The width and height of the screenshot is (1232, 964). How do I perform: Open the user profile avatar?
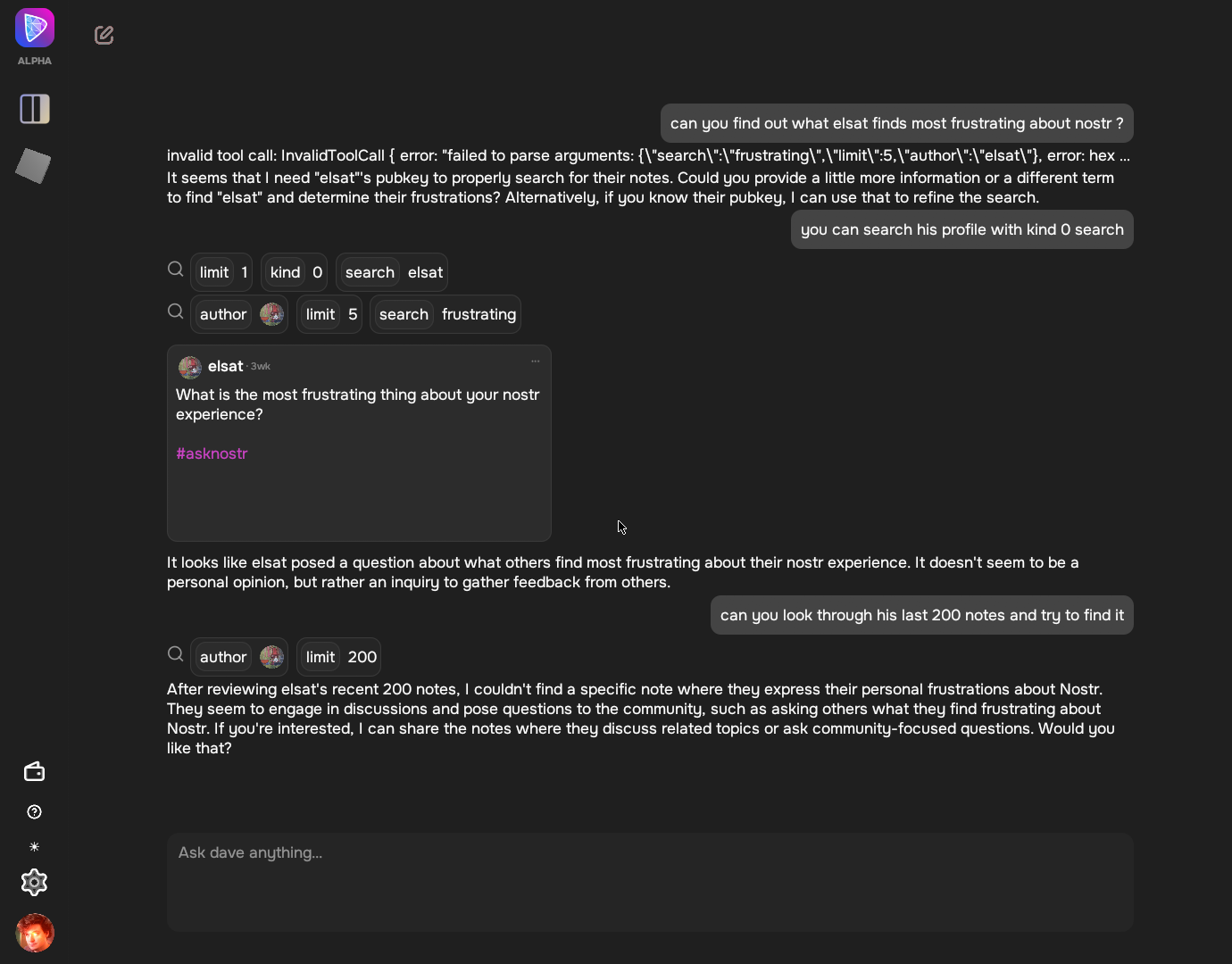point(35,933)
